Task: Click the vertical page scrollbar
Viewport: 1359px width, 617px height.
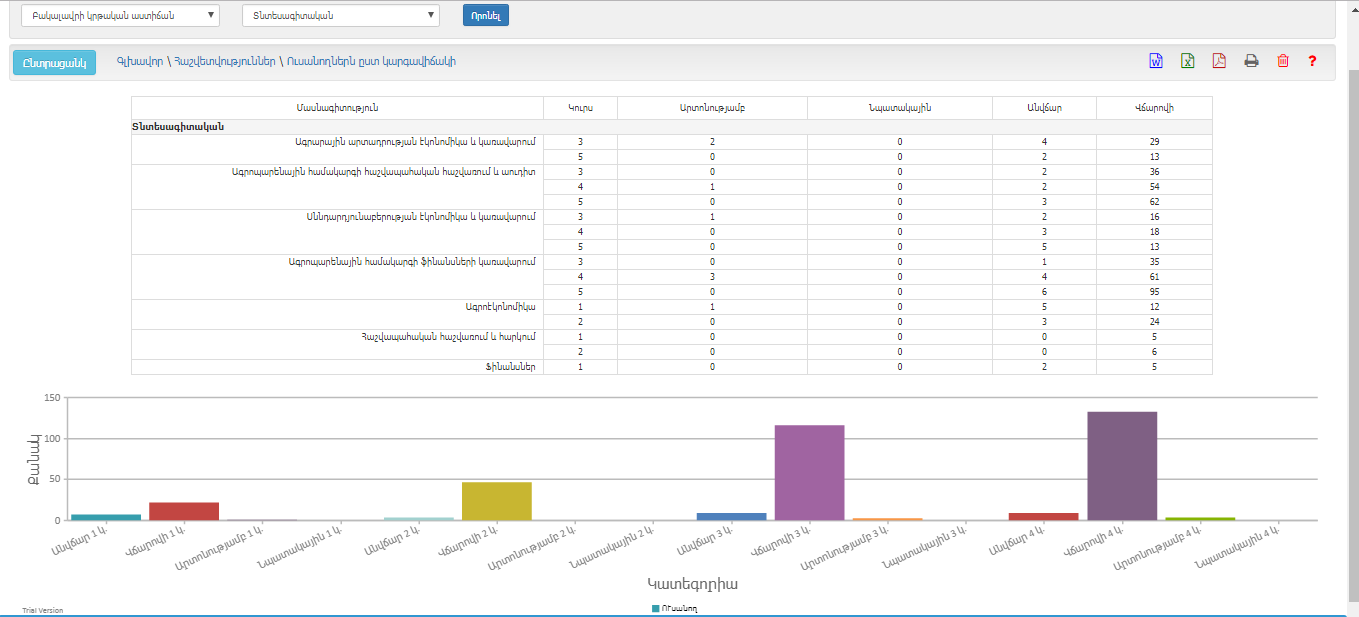Action: click(x=1353, y=300)
